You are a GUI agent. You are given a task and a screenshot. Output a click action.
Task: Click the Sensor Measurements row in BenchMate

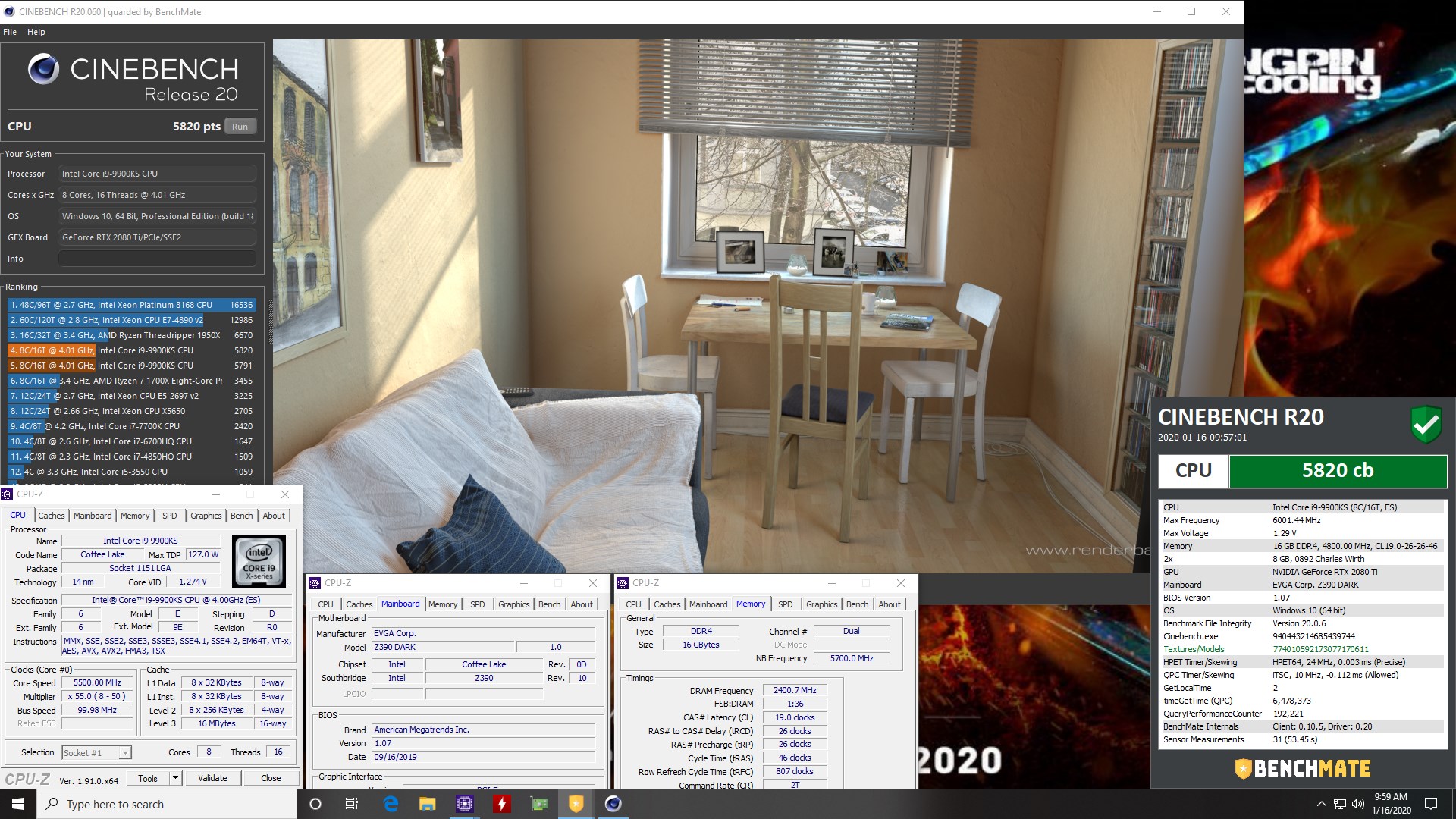coord(1302,739)
